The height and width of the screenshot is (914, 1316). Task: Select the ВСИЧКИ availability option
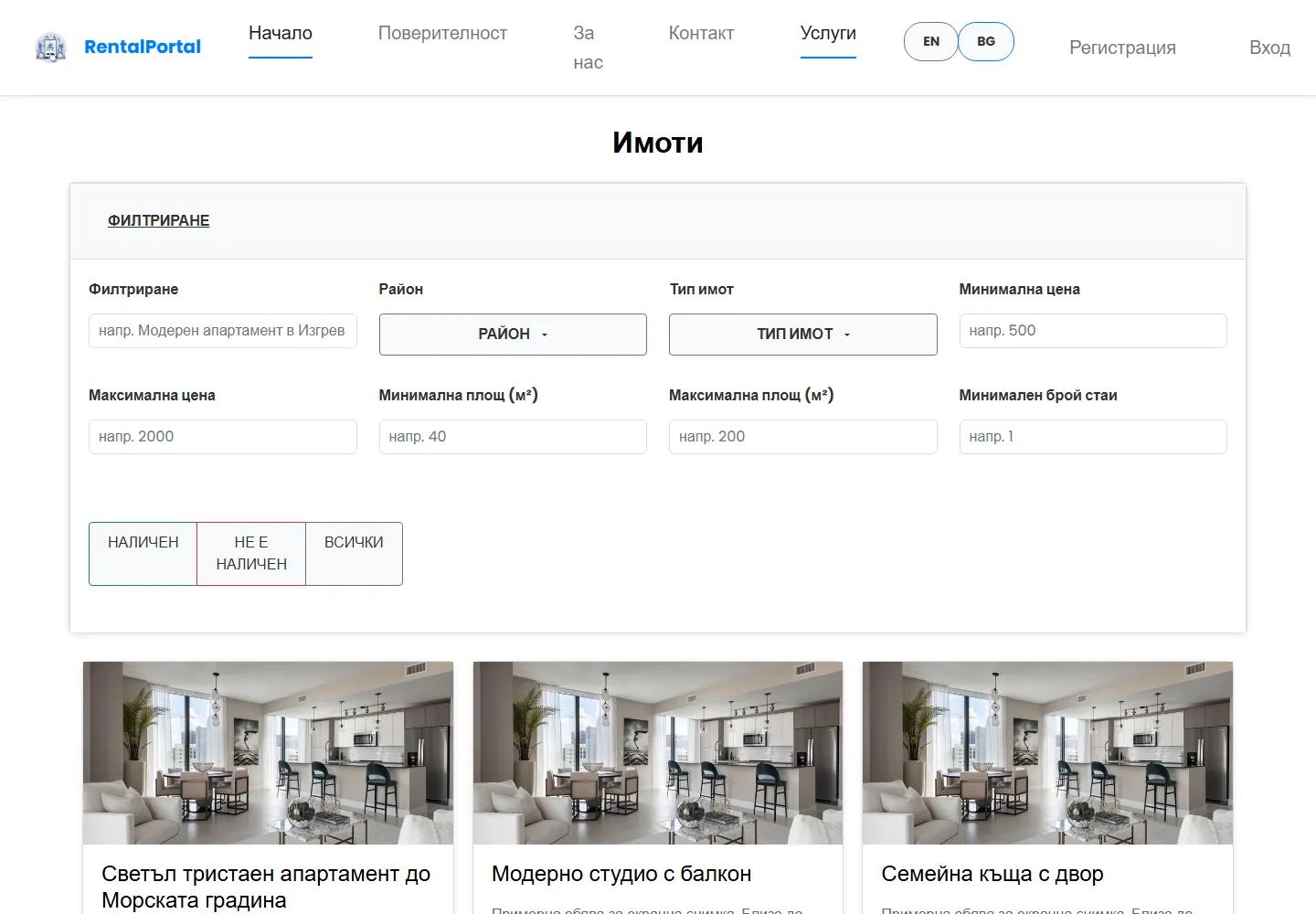pos(354,554)
